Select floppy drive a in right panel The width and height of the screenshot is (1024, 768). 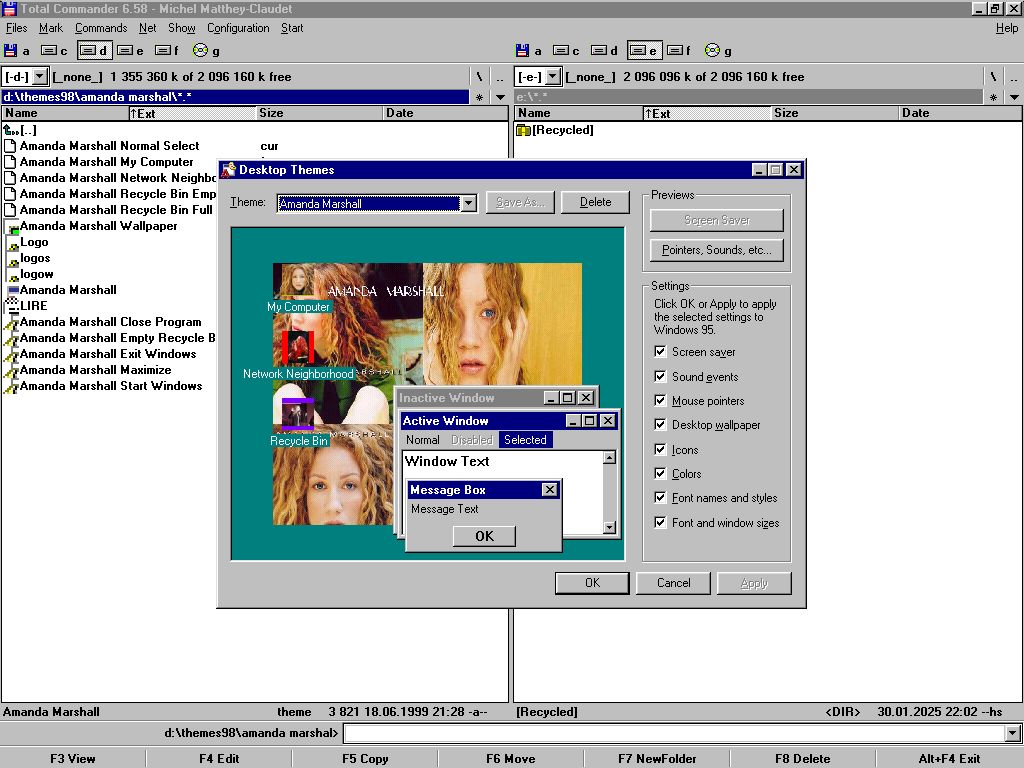(x=528, y=50)
